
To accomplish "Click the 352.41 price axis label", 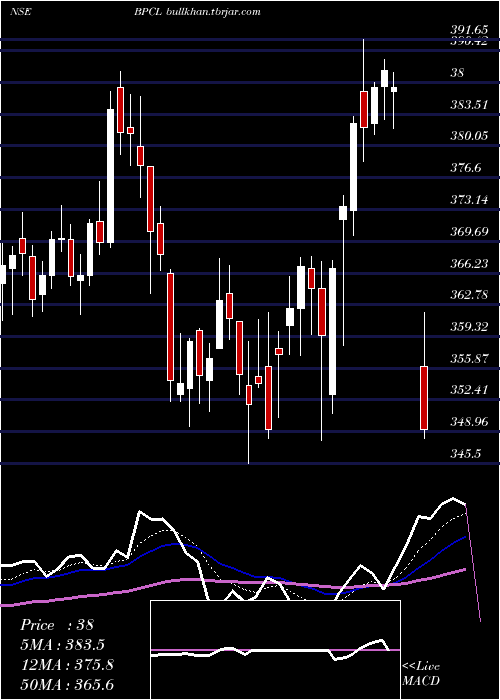I will pos(468,390).
